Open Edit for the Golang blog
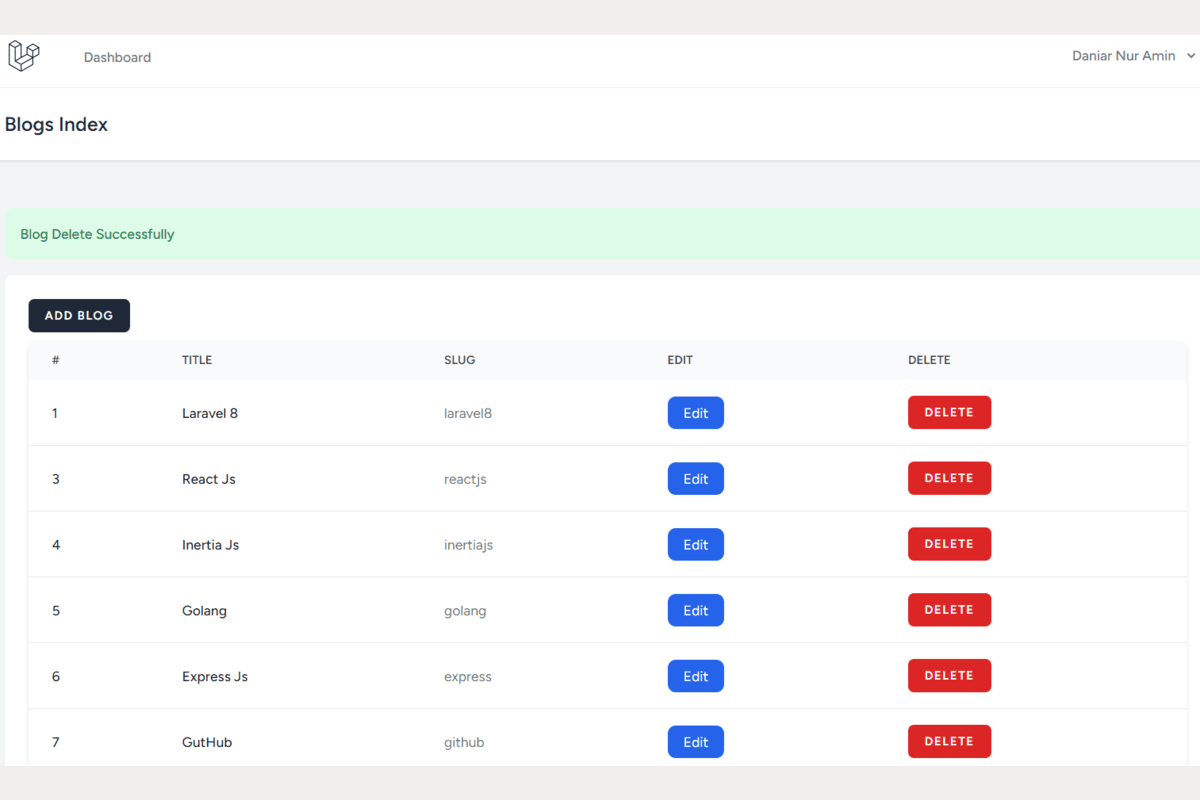The width and height of the screenshot is (1200, 800). pyautogui.click(x=695, y=611)
